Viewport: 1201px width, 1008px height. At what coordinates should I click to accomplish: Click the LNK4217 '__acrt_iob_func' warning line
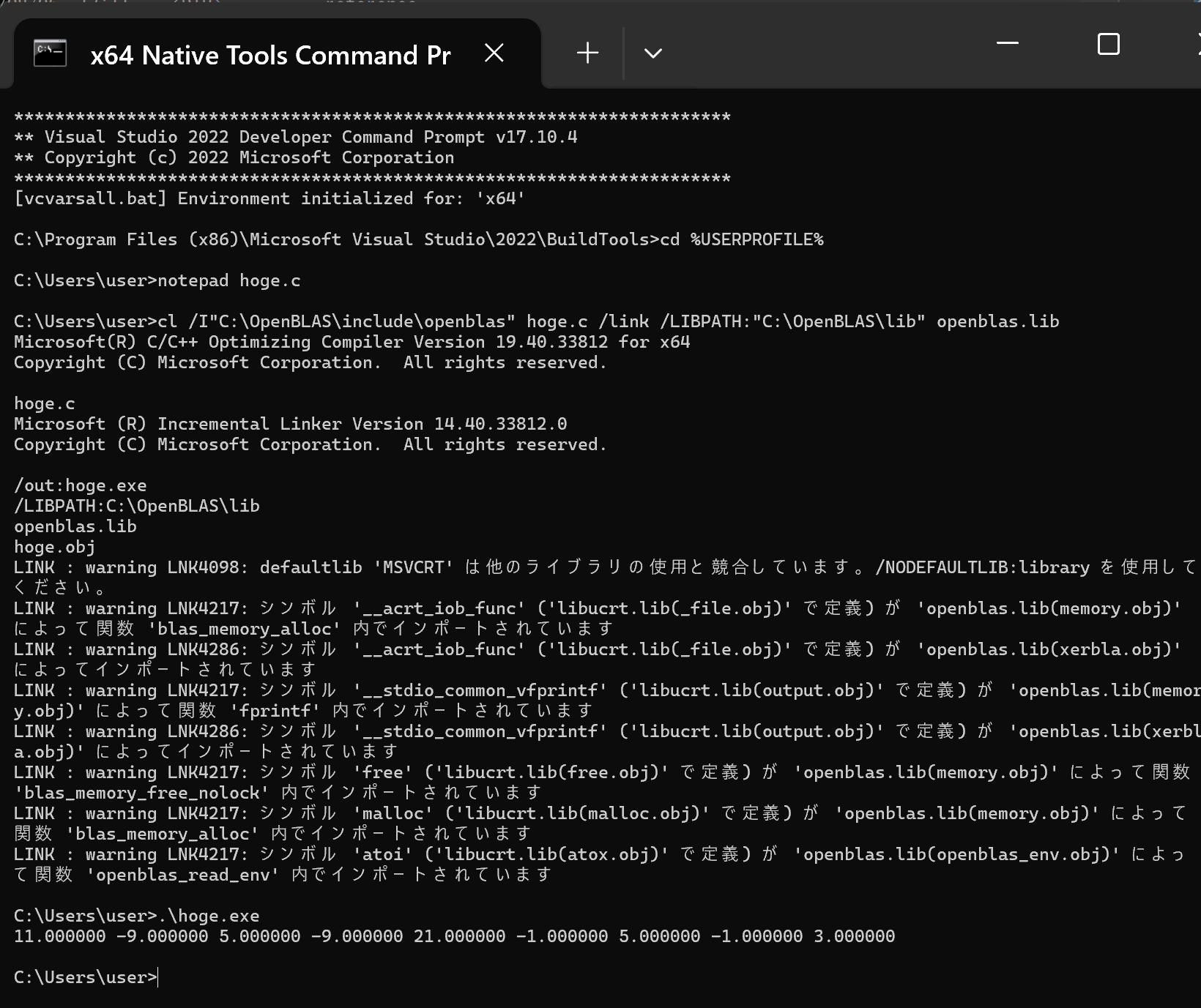coord(598,619)
